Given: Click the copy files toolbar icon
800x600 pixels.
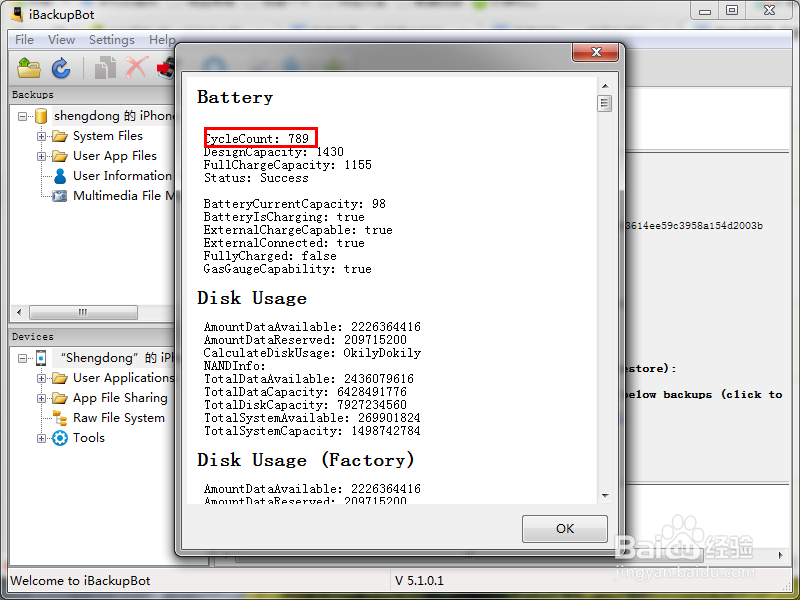Looking at the screenshot, I should (x=106, y=67).
